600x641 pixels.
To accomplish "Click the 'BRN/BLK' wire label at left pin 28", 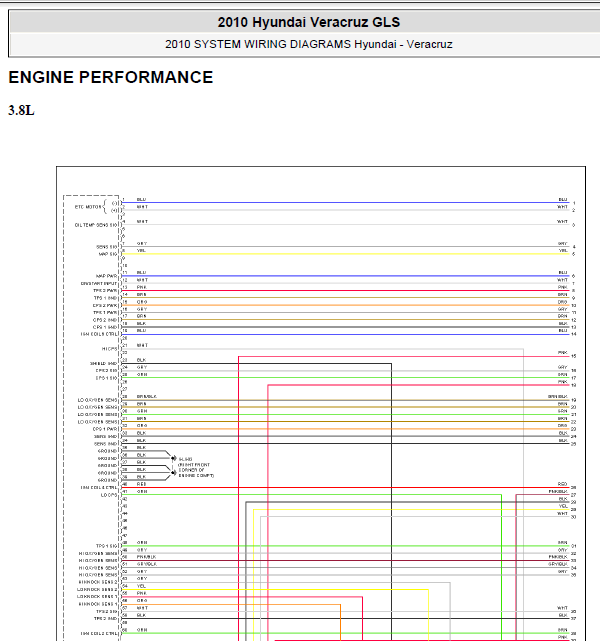I will coord(147,397).
